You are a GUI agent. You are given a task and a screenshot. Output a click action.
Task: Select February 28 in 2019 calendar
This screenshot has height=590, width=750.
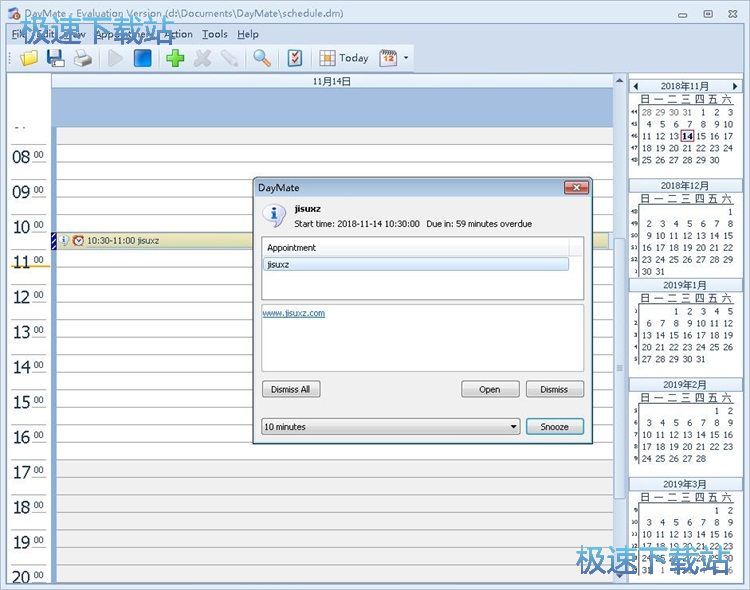(701, 458)
